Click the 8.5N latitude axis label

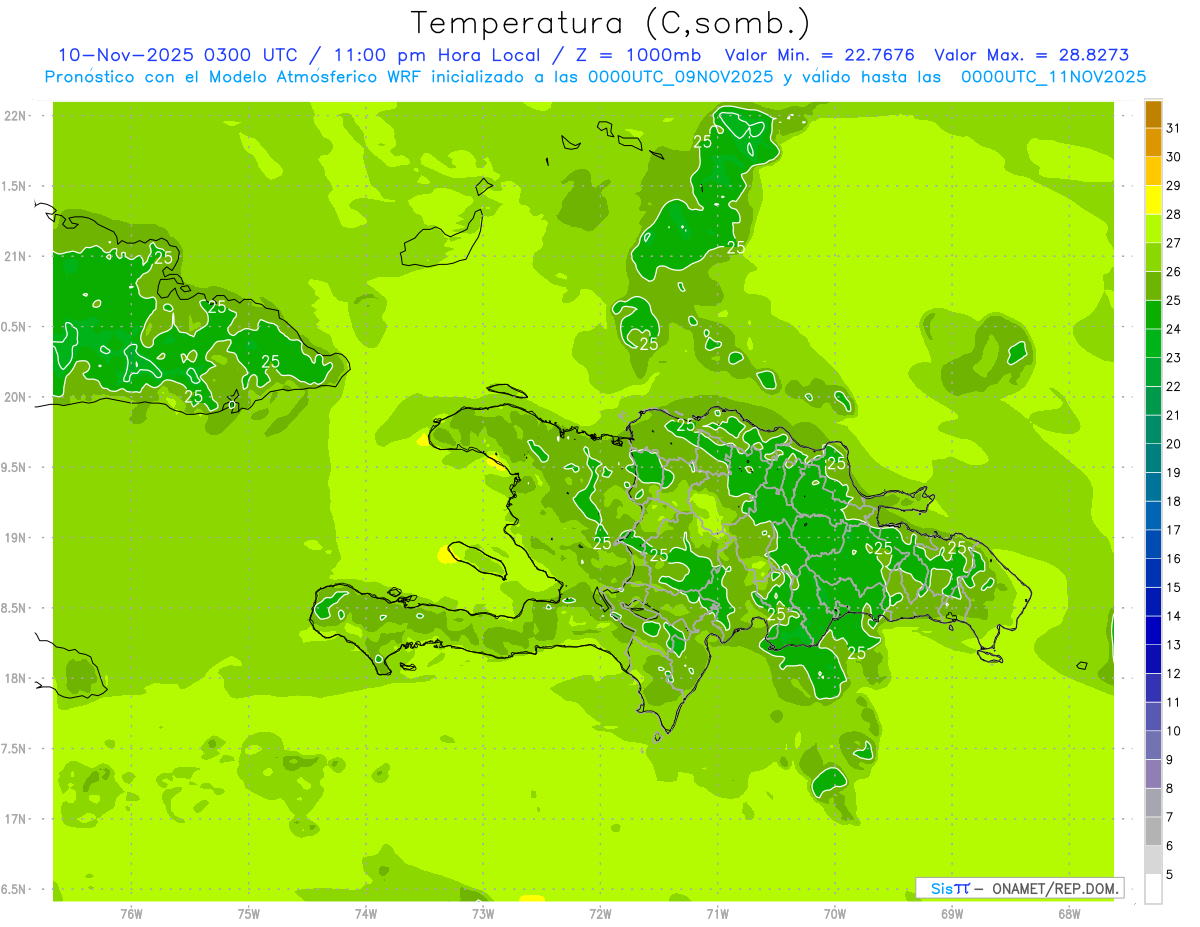pyautogui.click(x=15, y=608)
